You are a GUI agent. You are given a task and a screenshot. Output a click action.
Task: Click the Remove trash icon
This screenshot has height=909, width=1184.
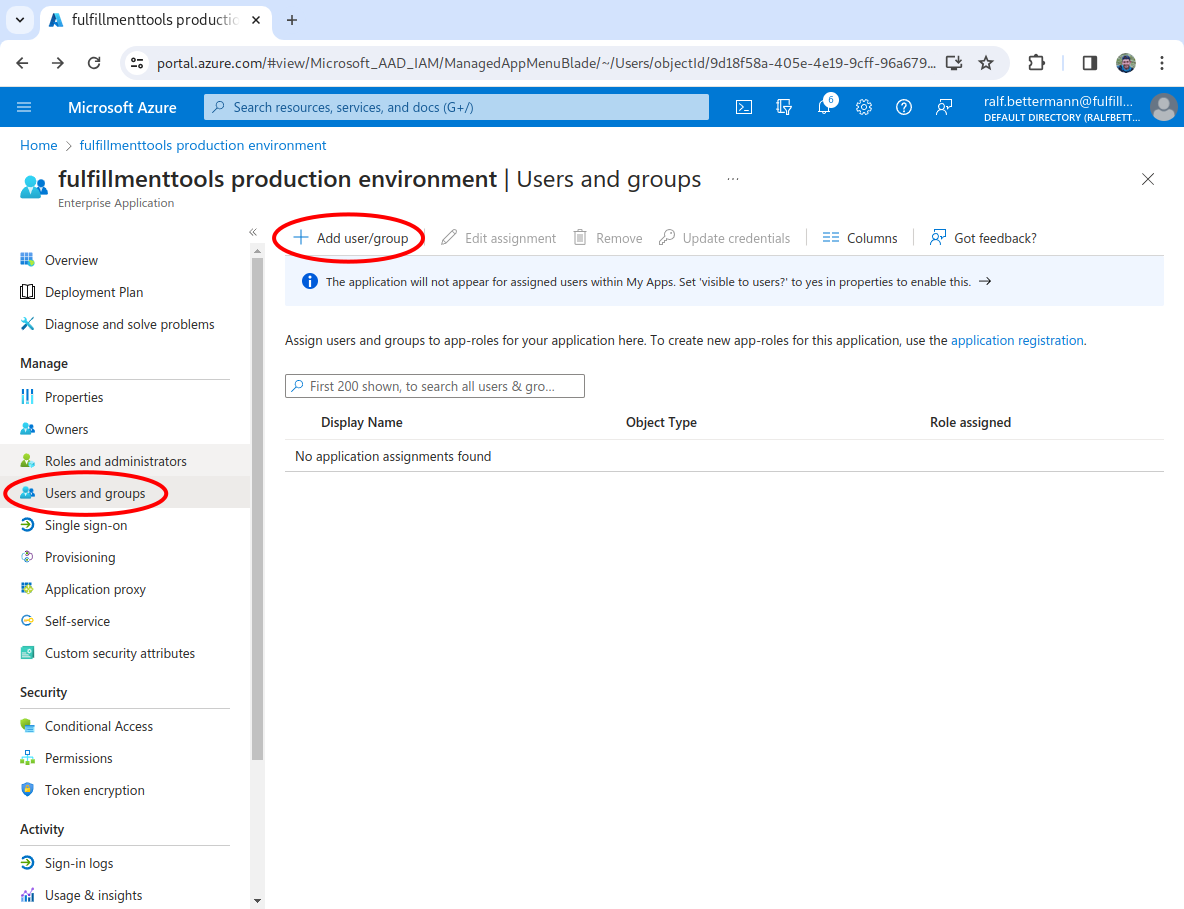(580, 237)
